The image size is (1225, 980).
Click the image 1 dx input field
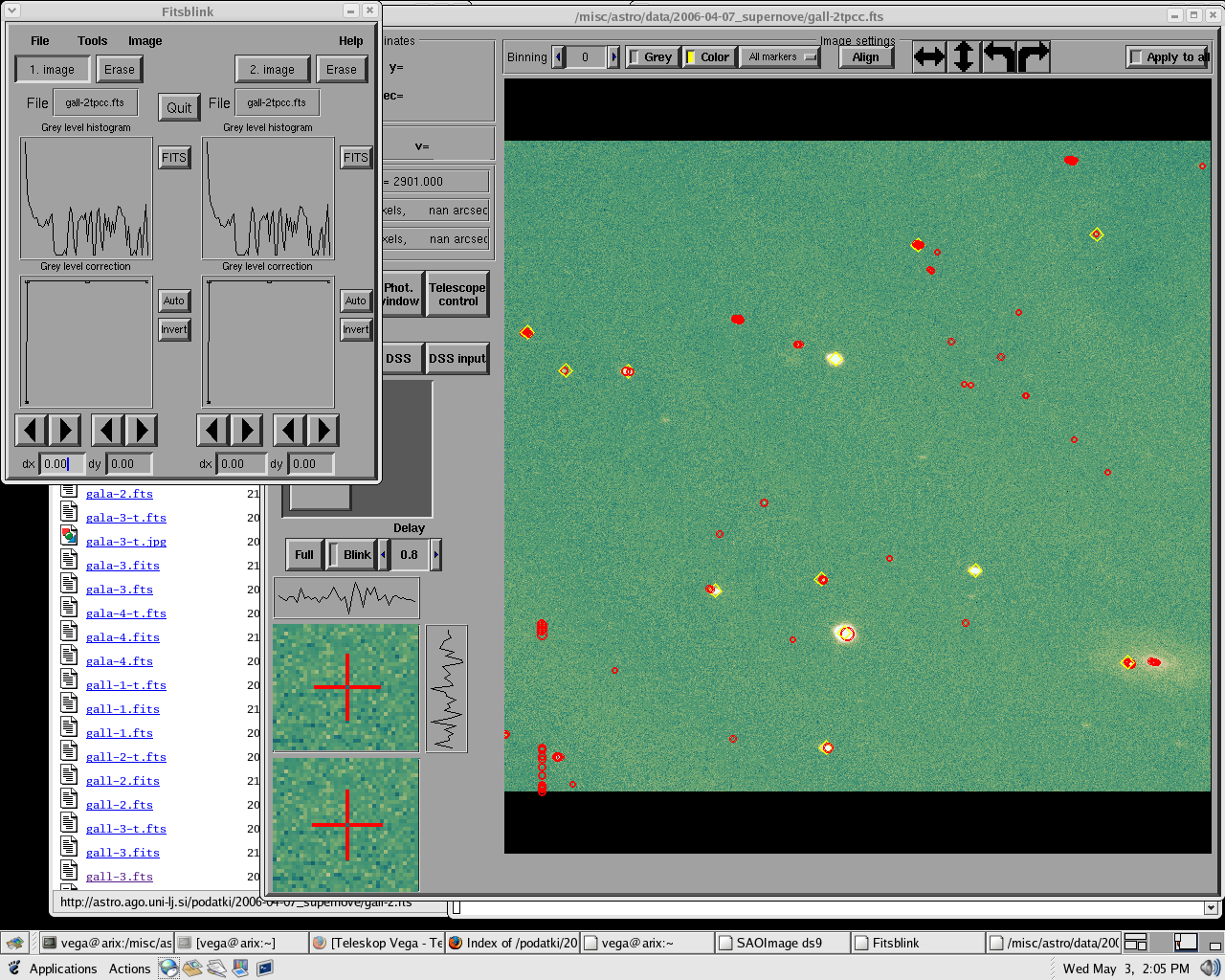pyautogui.click(x=61, y=464)
